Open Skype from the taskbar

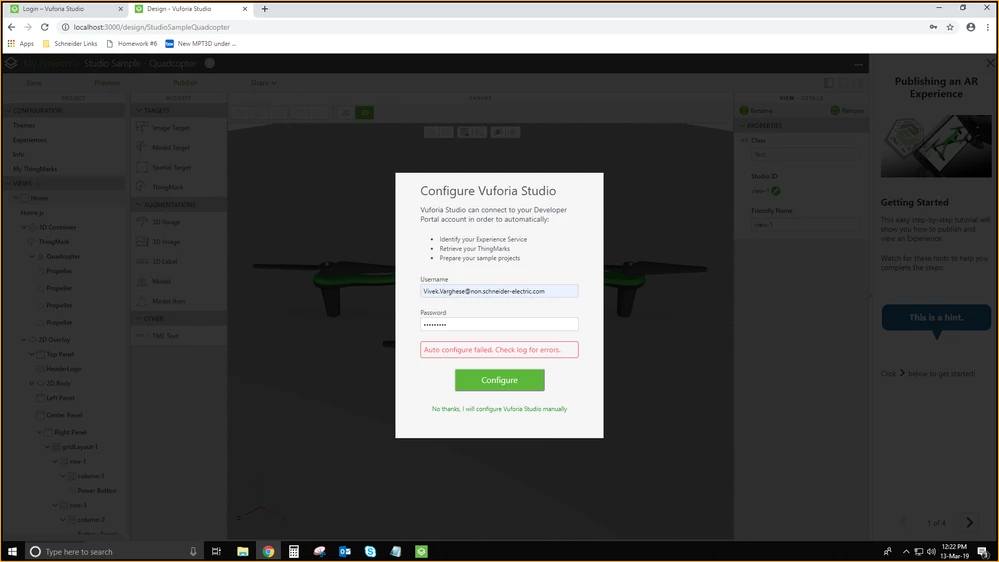tap(370, 551)
